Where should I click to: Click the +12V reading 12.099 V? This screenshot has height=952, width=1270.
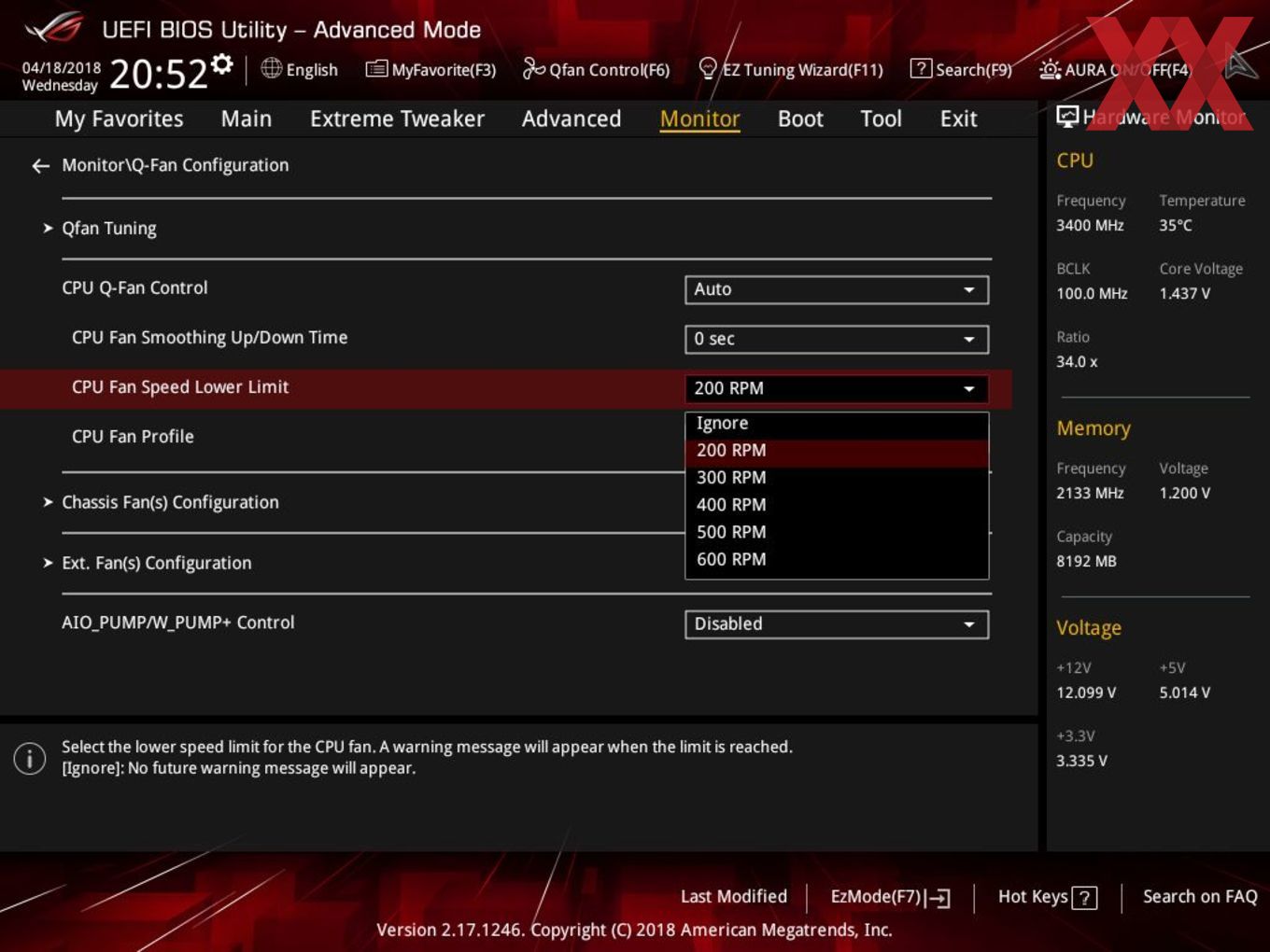pos(1086,693)
